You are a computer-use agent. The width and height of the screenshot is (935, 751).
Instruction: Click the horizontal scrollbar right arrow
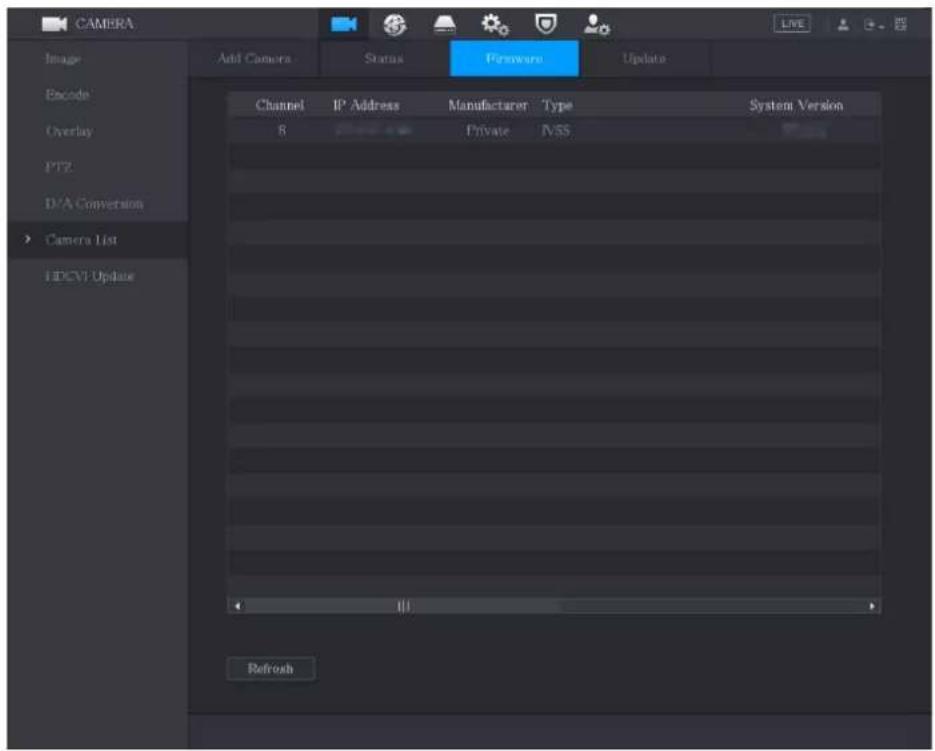872,606
